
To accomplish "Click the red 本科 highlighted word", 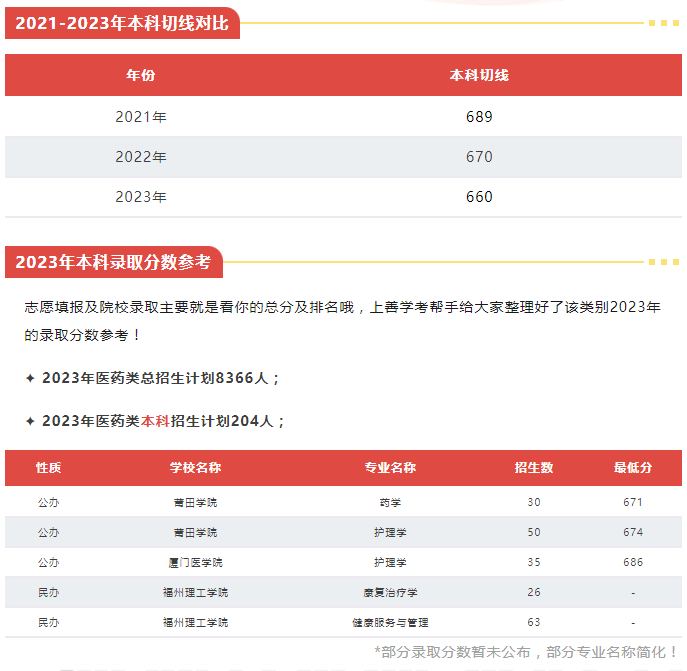I will click(155, 421).
